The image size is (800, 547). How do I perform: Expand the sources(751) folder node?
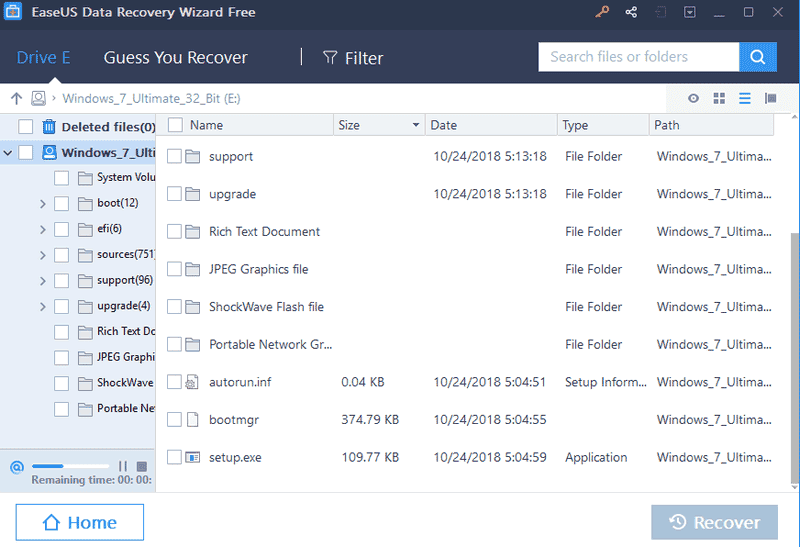[43, 255]
